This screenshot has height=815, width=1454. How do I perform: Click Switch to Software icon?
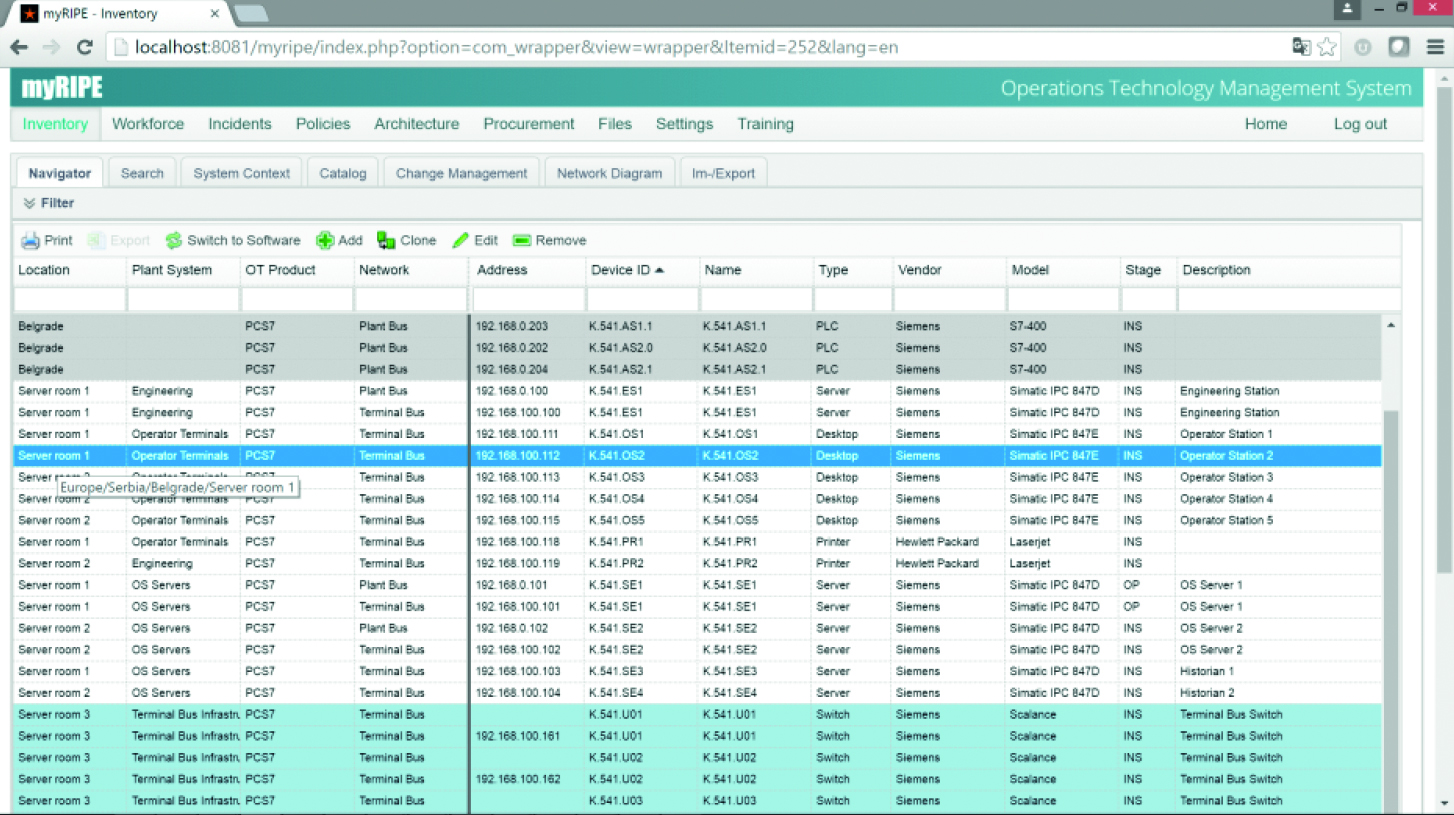pyautogui.click(x=174, y=240)
